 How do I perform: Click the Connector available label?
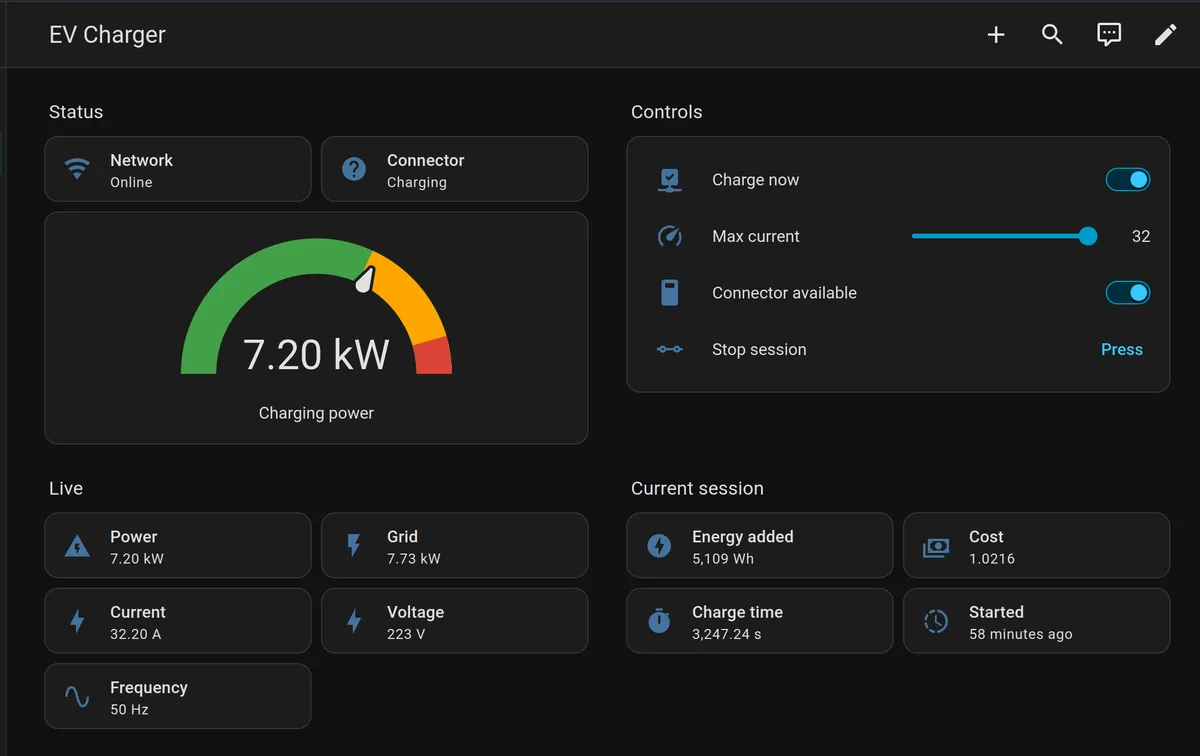(784, 293)
